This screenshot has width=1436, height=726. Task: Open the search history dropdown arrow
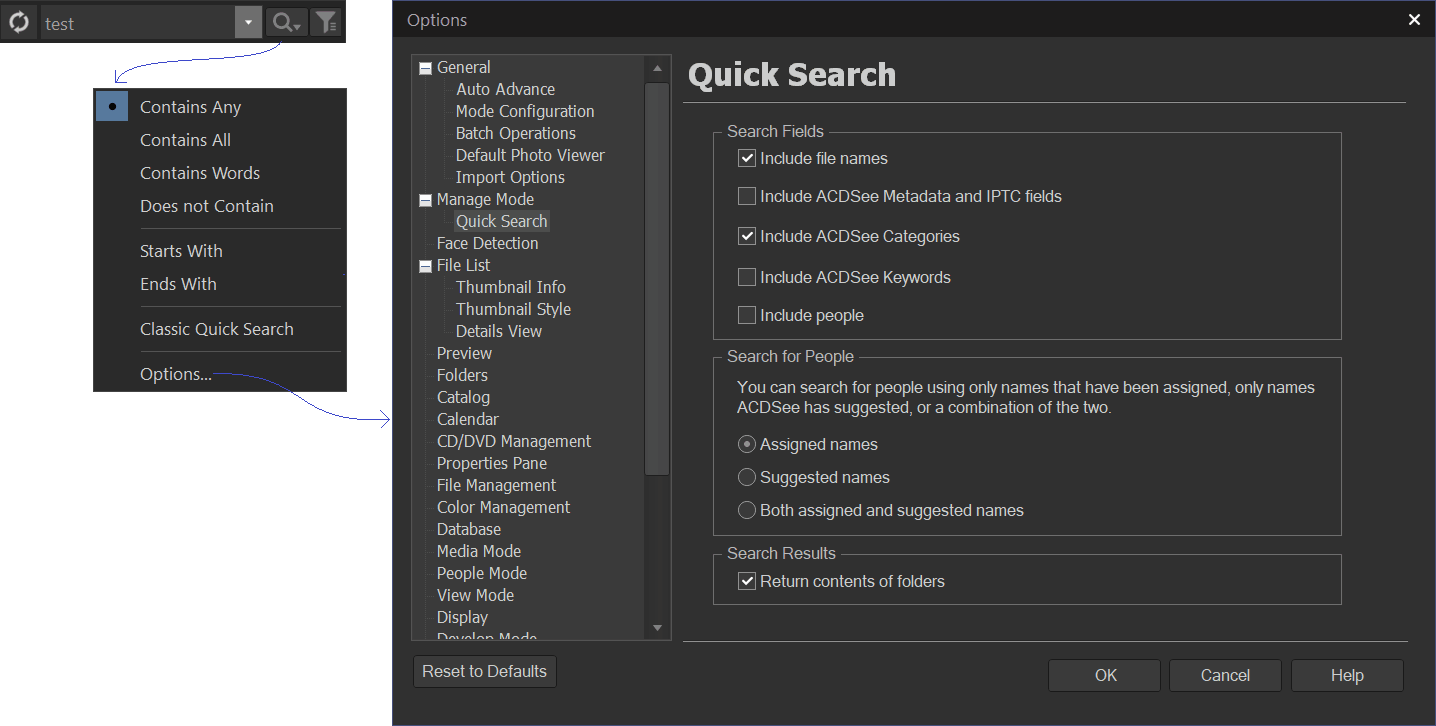pos(248,23)
